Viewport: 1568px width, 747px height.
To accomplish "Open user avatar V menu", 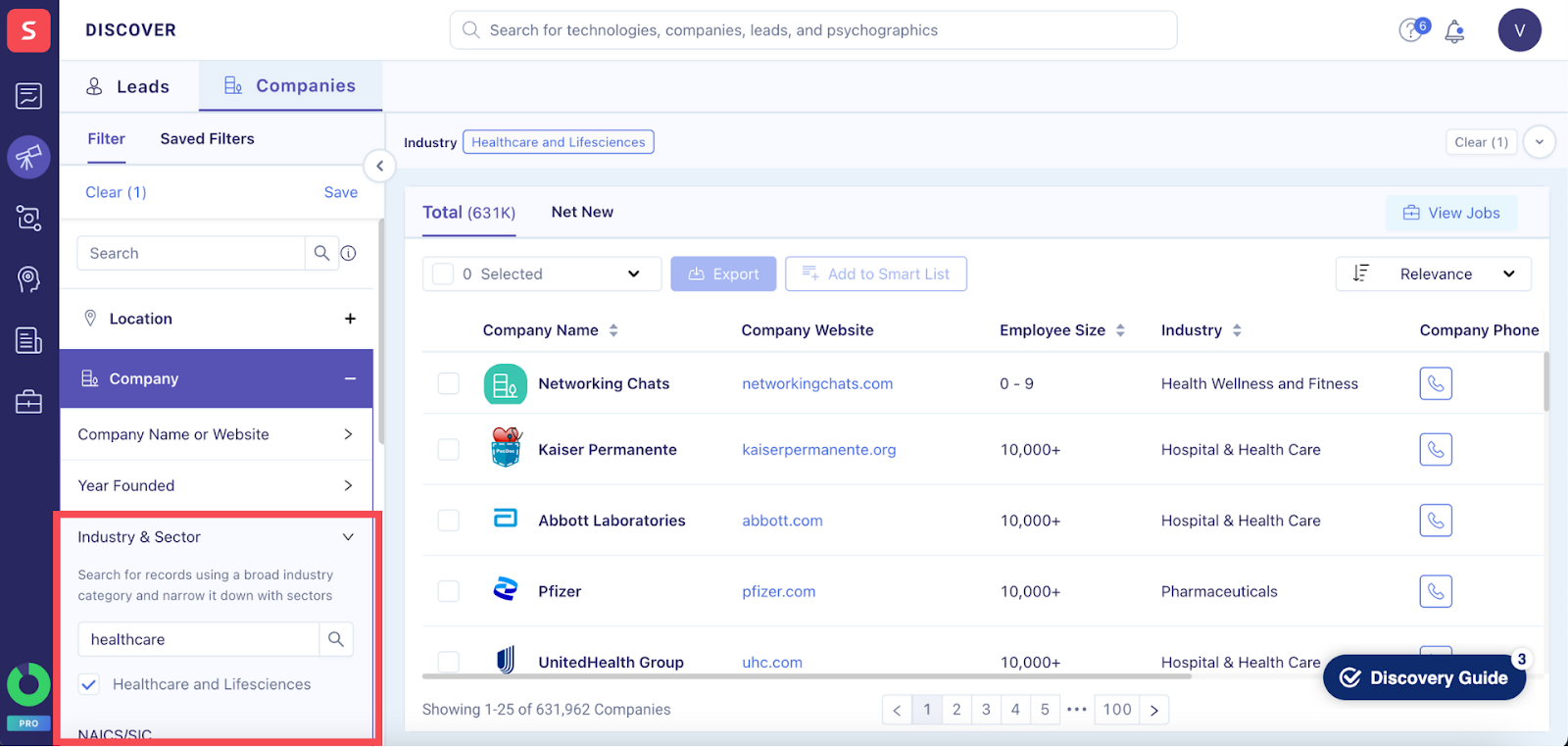I will (1519, 30).
